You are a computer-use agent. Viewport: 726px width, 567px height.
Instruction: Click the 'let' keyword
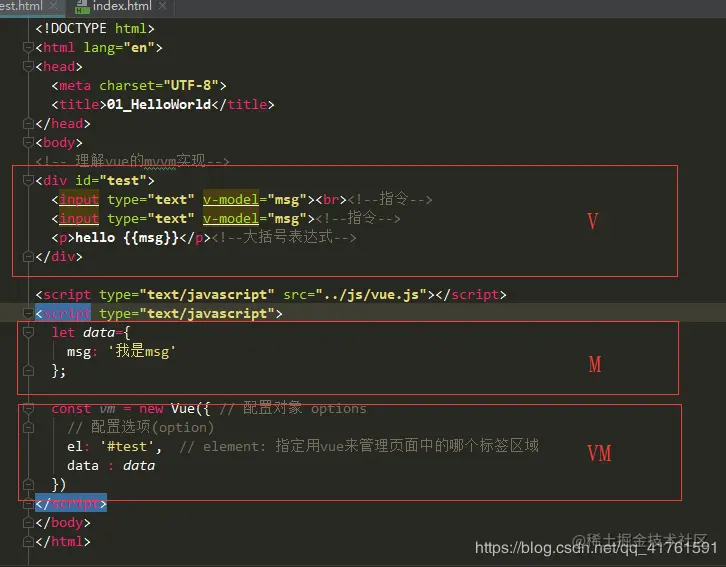pos(63,333)
